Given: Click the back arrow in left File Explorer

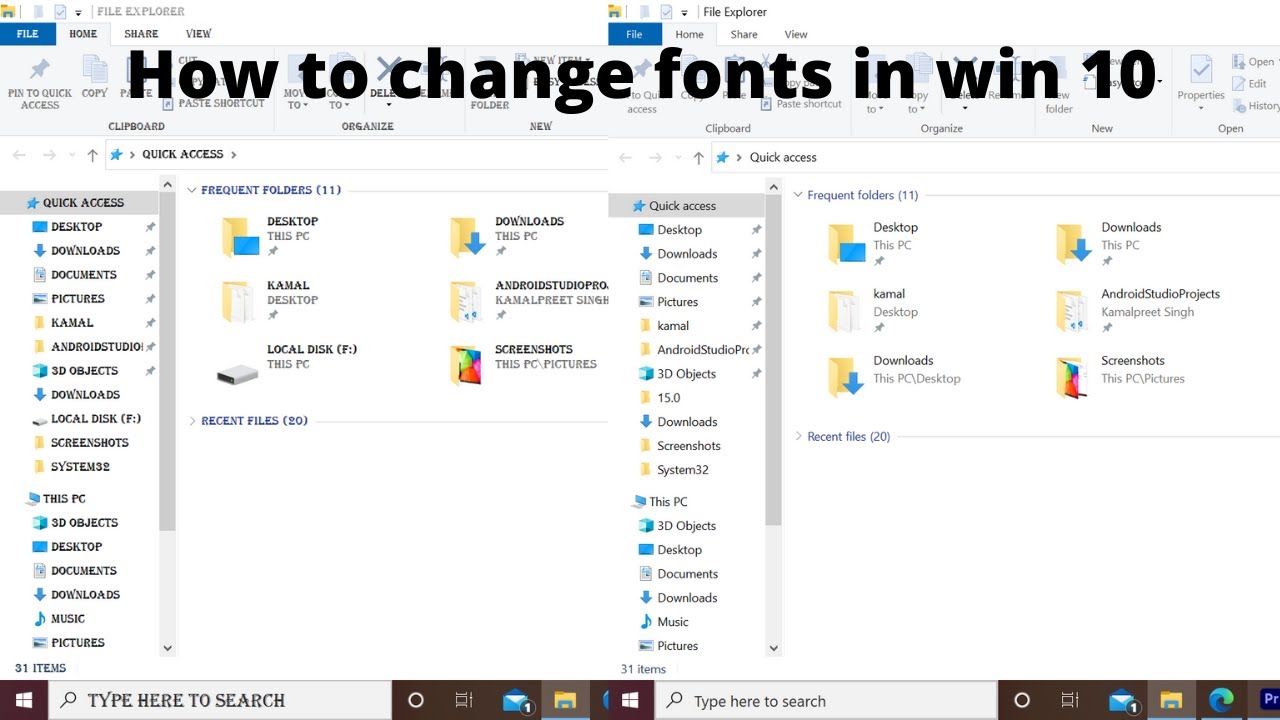Looking at the screenshot, I should 19,155.
